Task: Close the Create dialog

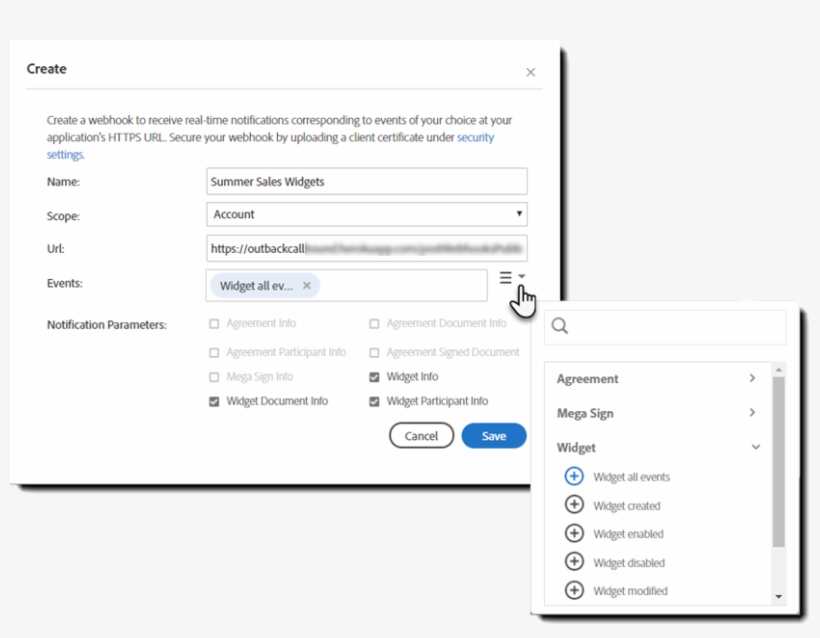Action: pyautogui.click(x=530, y=72)
